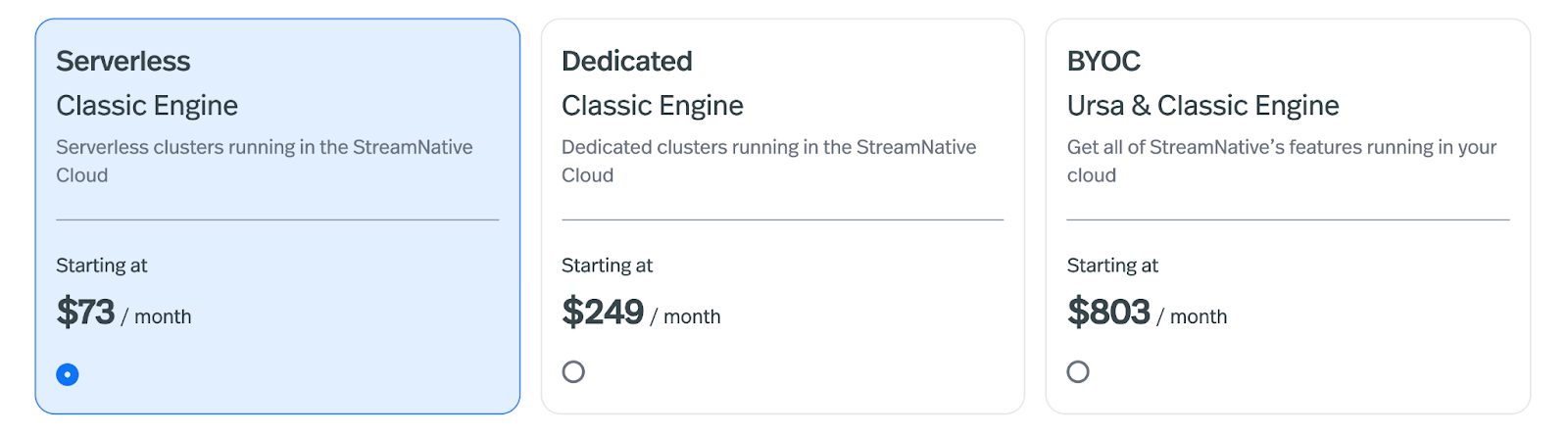Click the Dedicated card title
Image resolution: width=1568 pixels, height=436 pixels.
(x=627, y=62)
